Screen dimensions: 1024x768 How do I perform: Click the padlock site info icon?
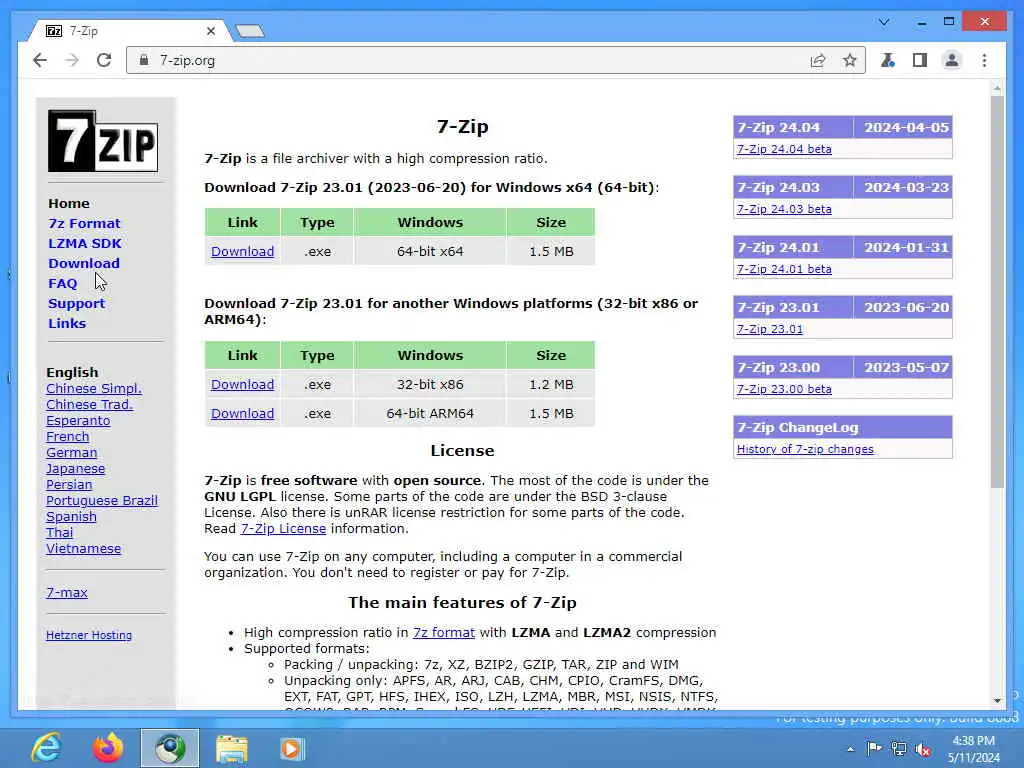point(144,60)
